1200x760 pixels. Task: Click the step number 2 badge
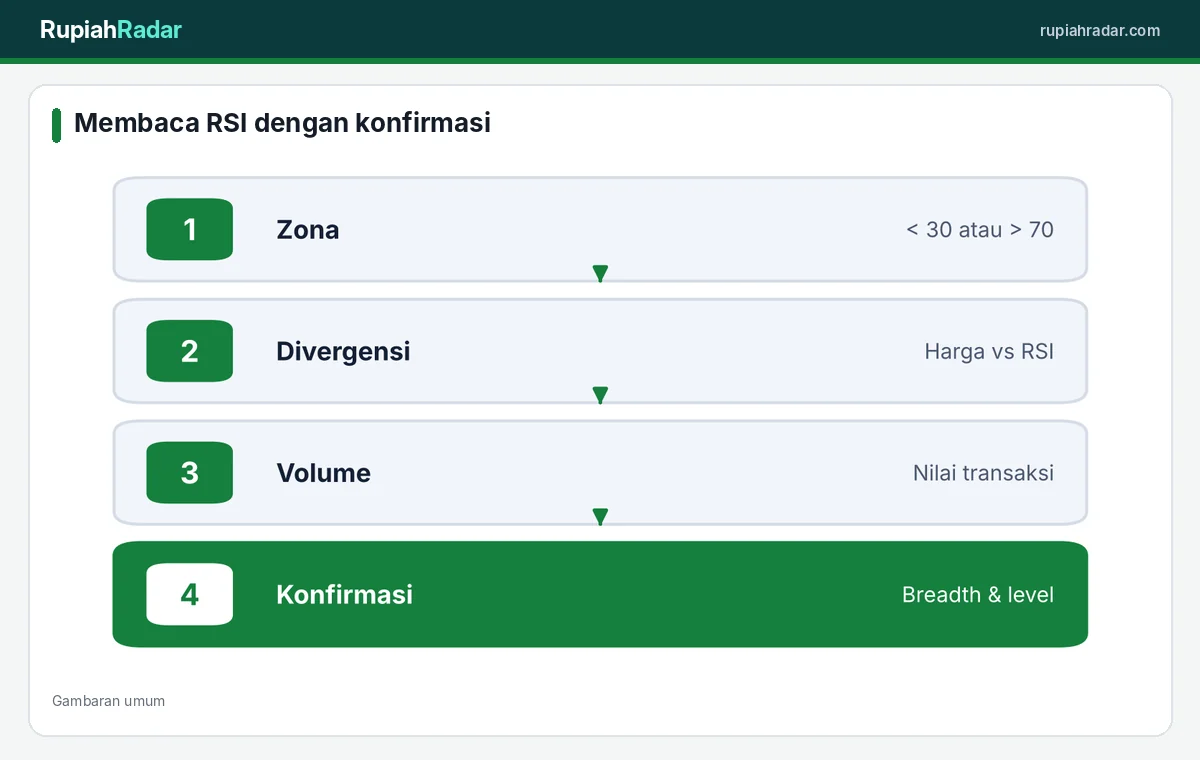pyautogui.click(x=190, y=351)
